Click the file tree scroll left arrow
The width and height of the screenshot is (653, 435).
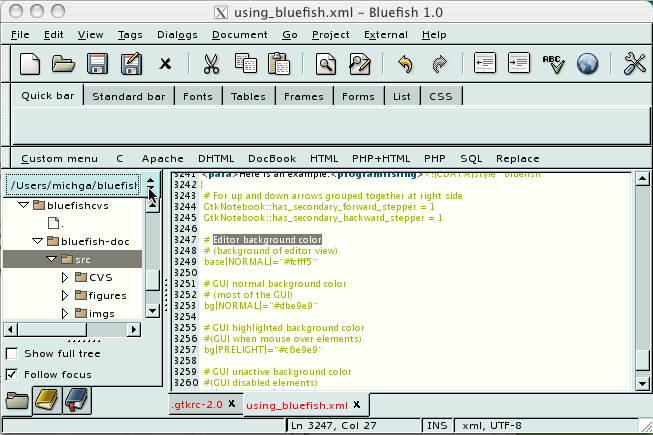(x=10, y=330)
